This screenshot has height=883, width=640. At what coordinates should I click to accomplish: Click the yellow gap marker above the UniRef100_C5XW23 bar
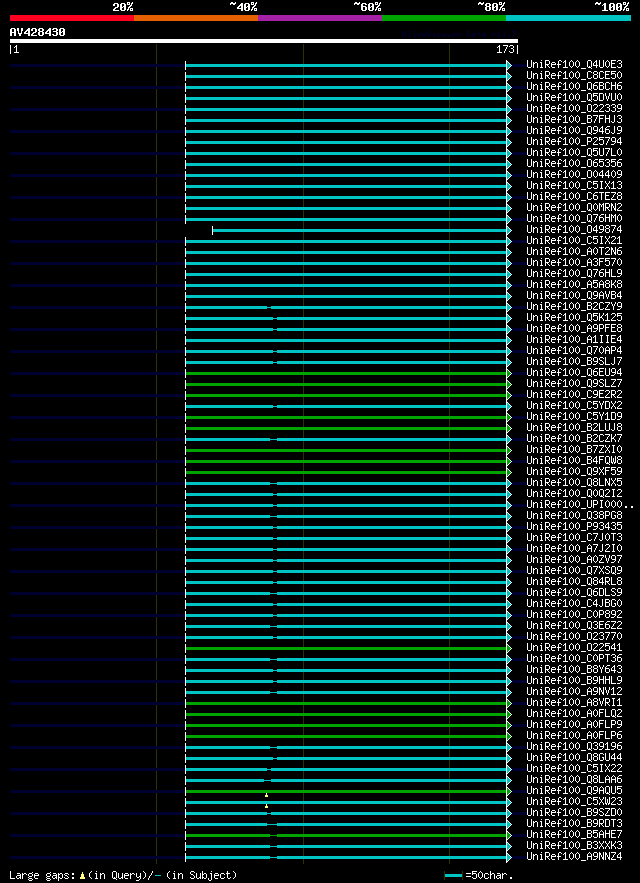coord(266,795)
